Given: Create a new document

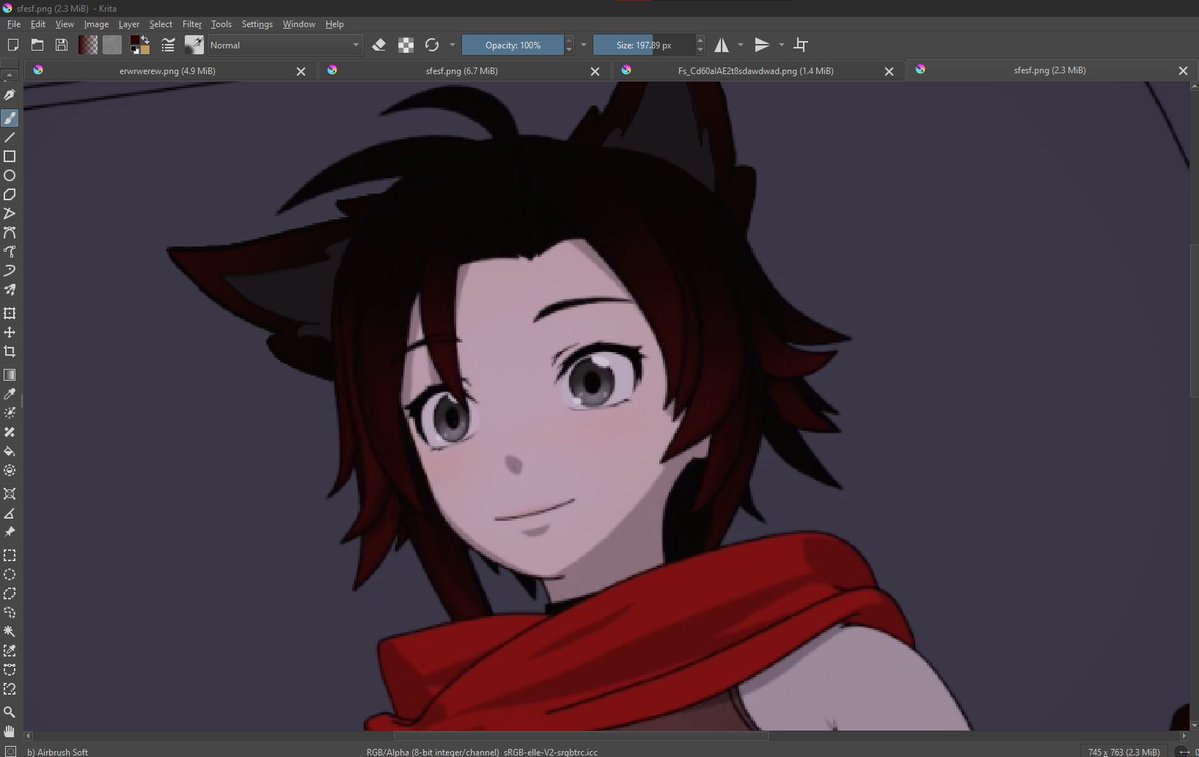Looking at the screenshot, I should (12, 45).
